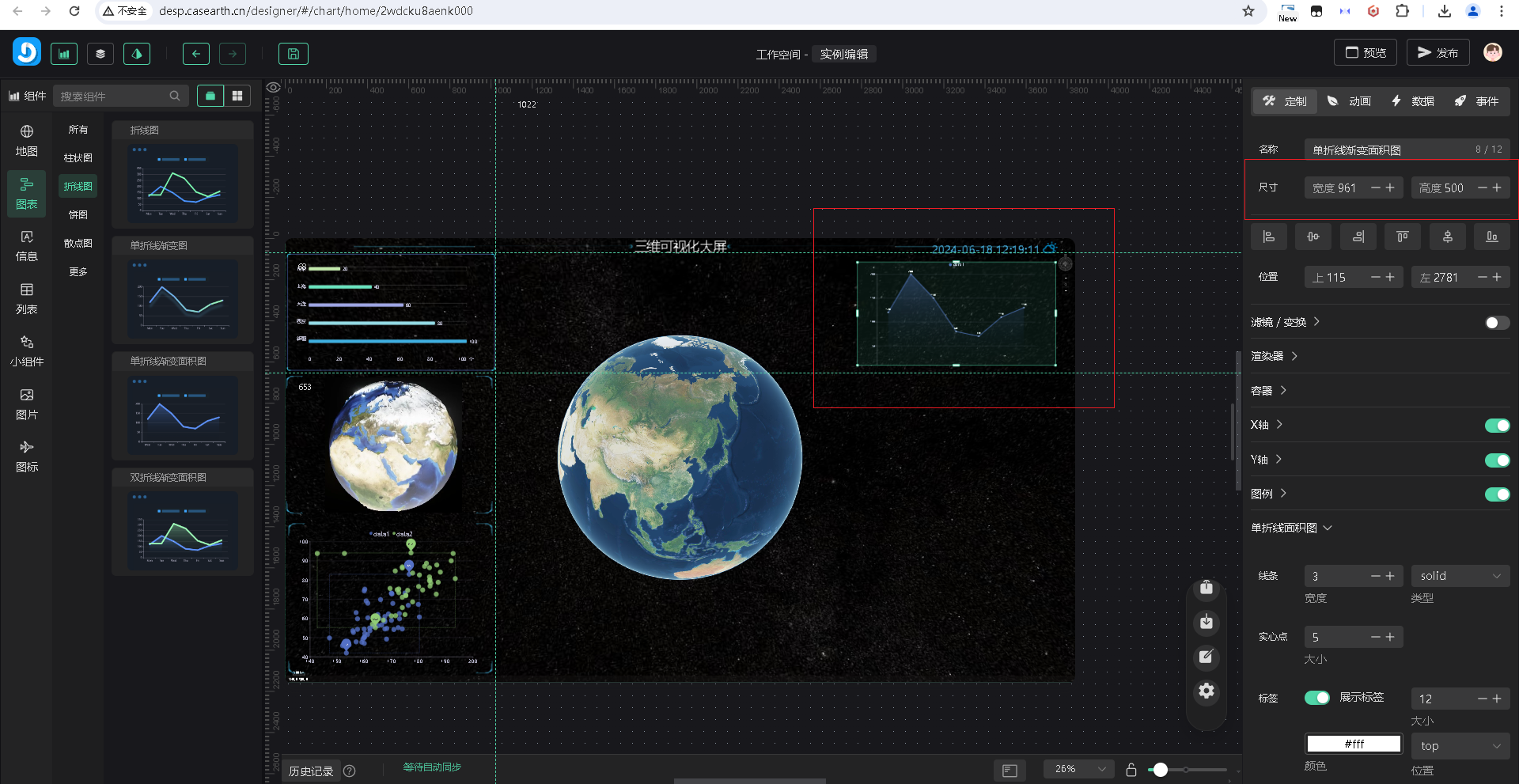This screenshot has height=784, width=1519.
Task: Open the #fff label color swatch
Action: pyautogui.click(x=1353, y=744)
